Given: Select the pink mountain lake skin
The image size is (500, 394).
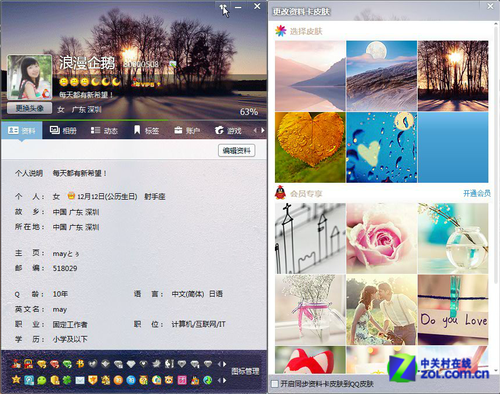Looking at the screenshot, I should (310, 76).
